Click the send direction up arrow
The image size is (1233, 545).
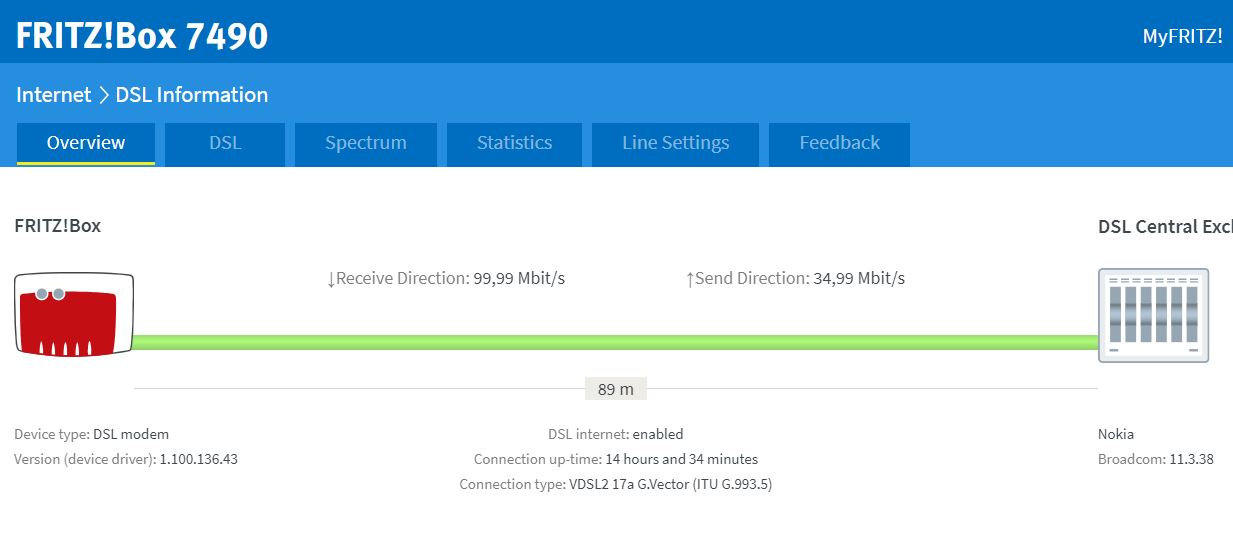689,279
